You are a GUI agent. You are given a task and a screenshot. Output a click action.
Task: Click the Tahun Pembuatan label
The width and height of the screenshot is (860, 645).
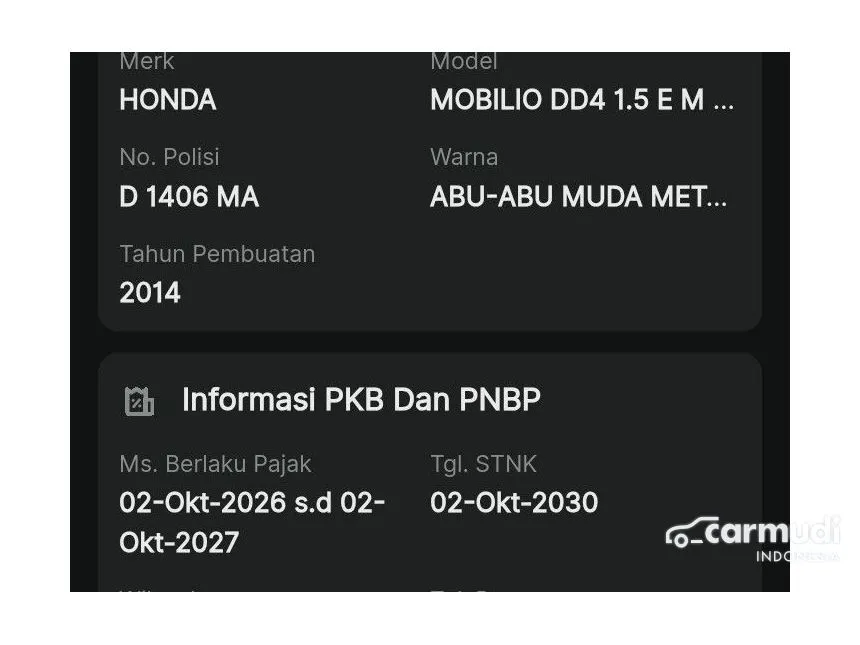(x=217, y=254)
